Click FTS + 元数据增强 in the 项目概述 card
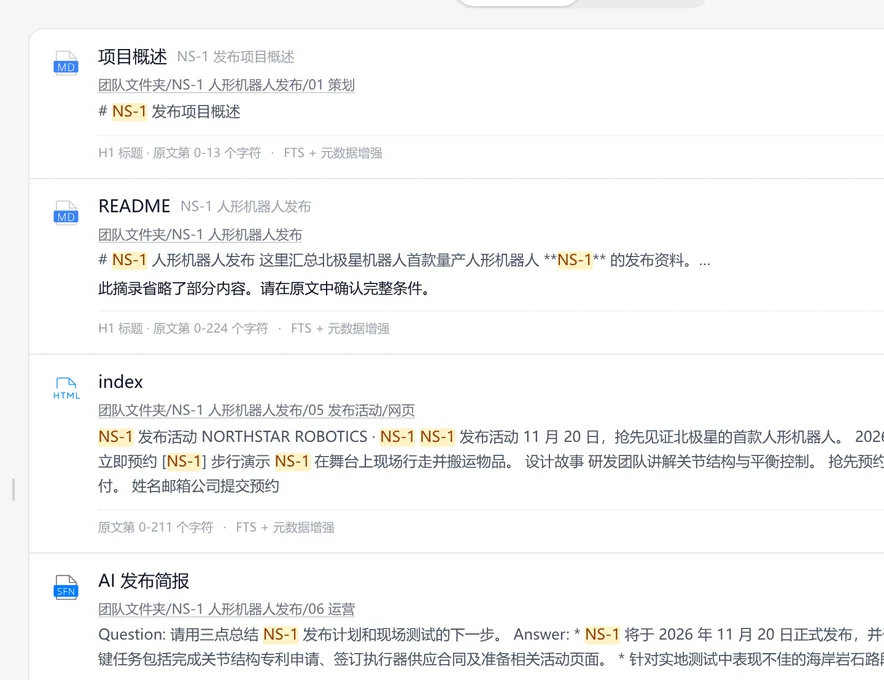 (333, 153)
